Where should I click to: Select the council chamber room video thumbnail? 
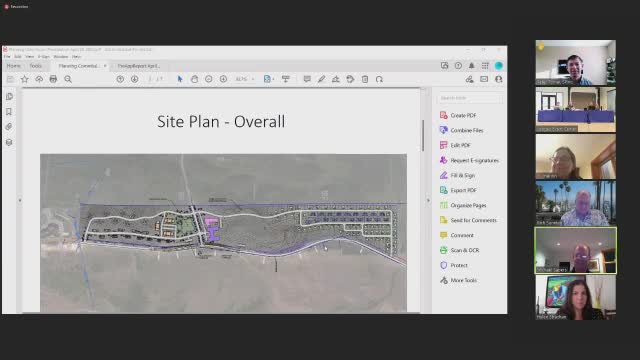[x=576, y=110]
